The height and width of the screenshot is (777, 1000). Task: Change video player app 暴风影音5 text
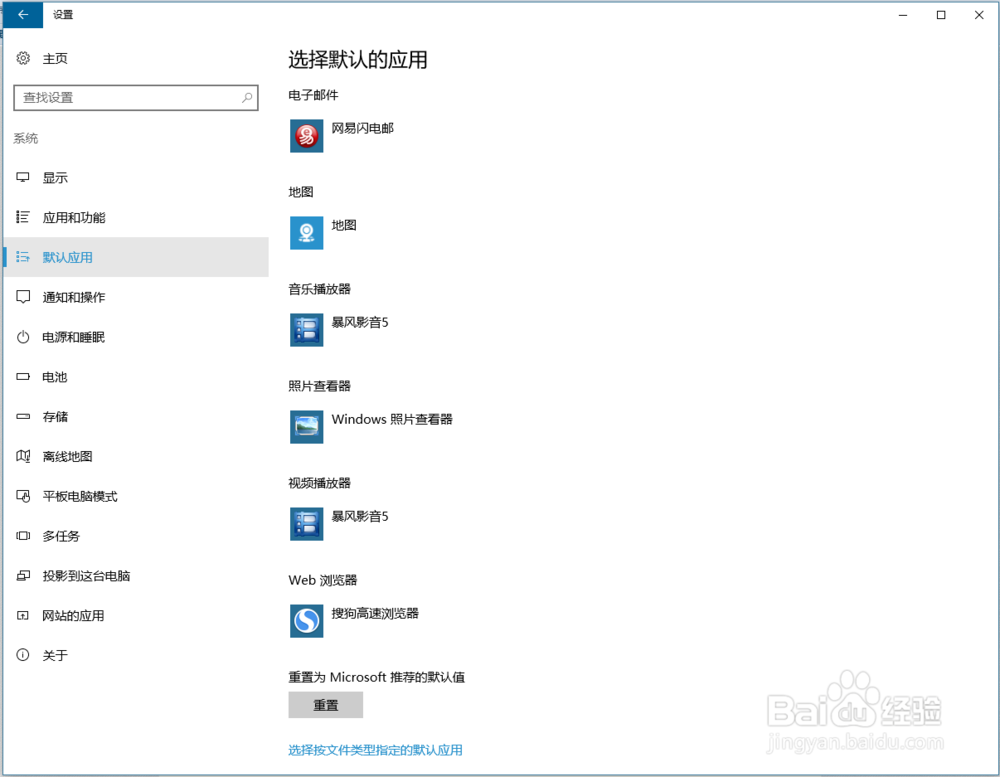coord(360,516)
